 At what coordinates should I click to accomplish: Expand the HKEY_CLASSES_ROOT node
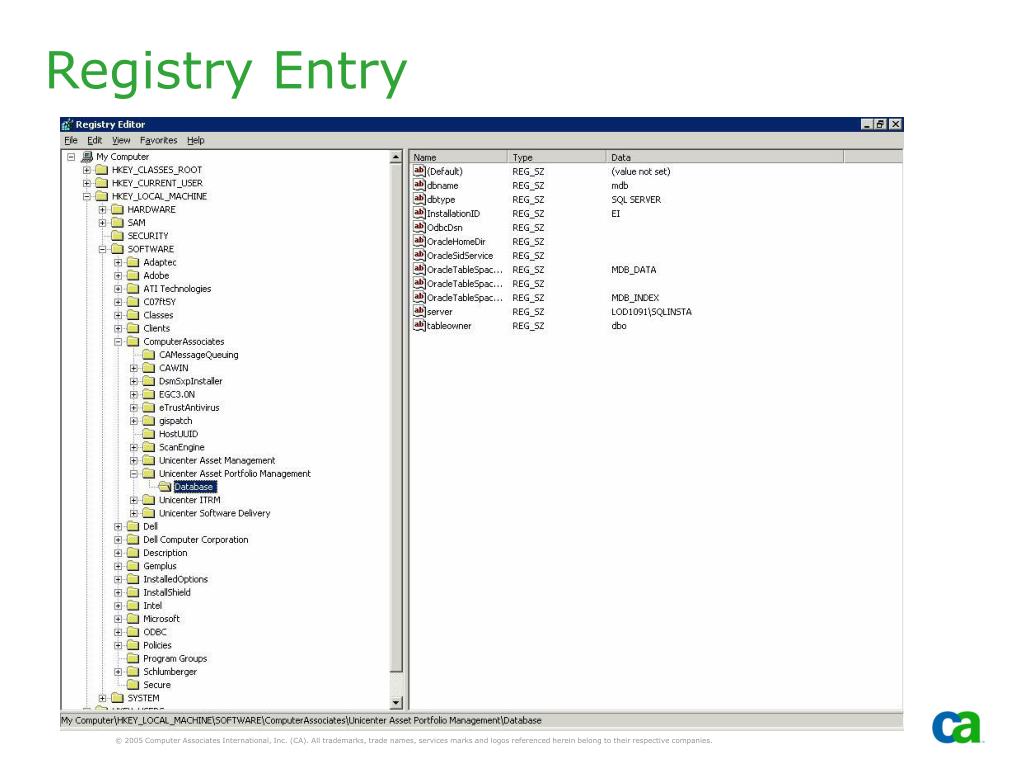pyautogui.click(x=87, y=170)
